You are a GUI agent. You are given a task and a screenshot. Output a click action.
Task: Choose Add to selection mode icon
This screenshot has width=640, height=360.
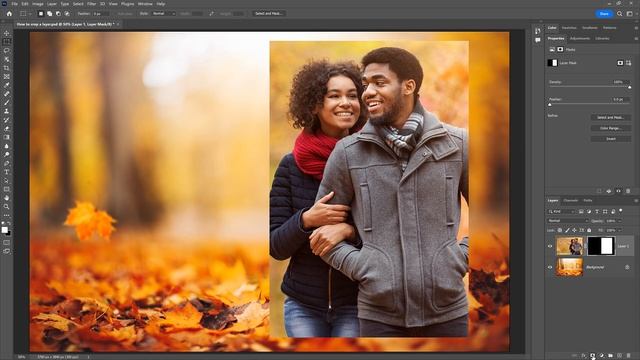[x=49, y=13]
